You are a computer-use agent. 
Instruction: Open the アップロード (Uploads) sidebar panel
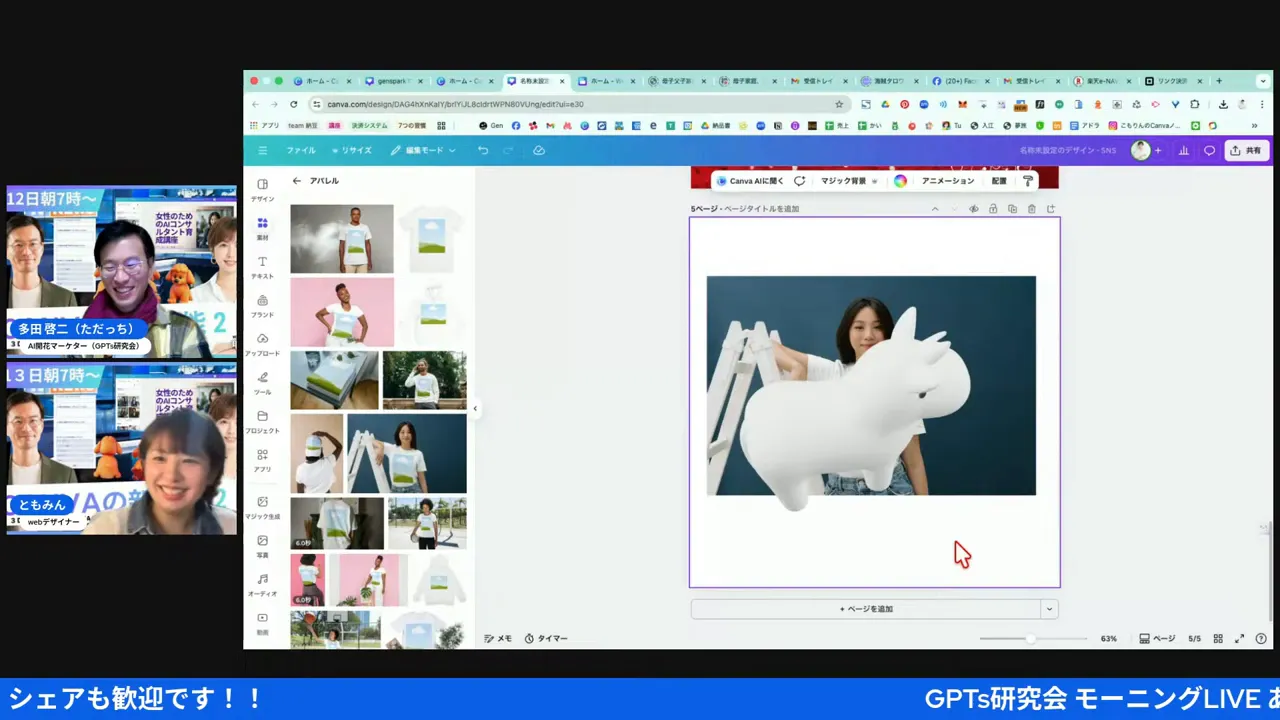pos(262,344)
